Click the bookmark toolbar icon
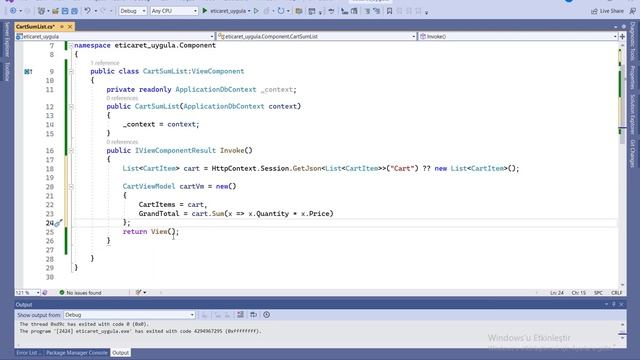 point(389,11)
